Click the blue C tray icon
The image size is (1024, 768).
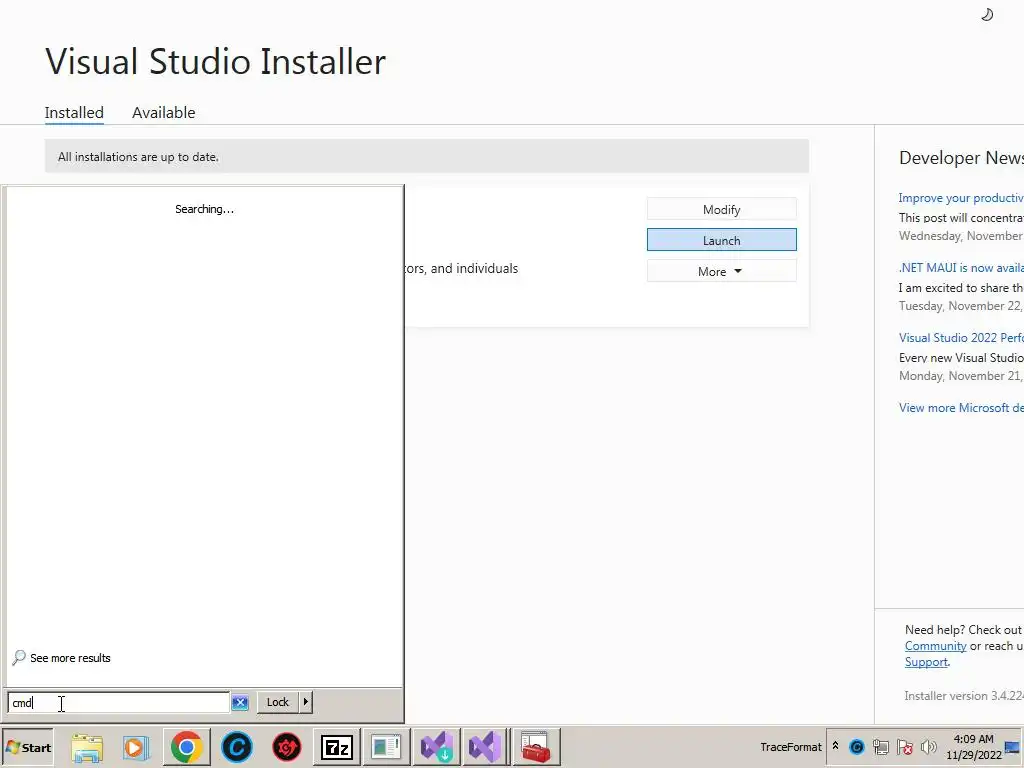(857, 746)
